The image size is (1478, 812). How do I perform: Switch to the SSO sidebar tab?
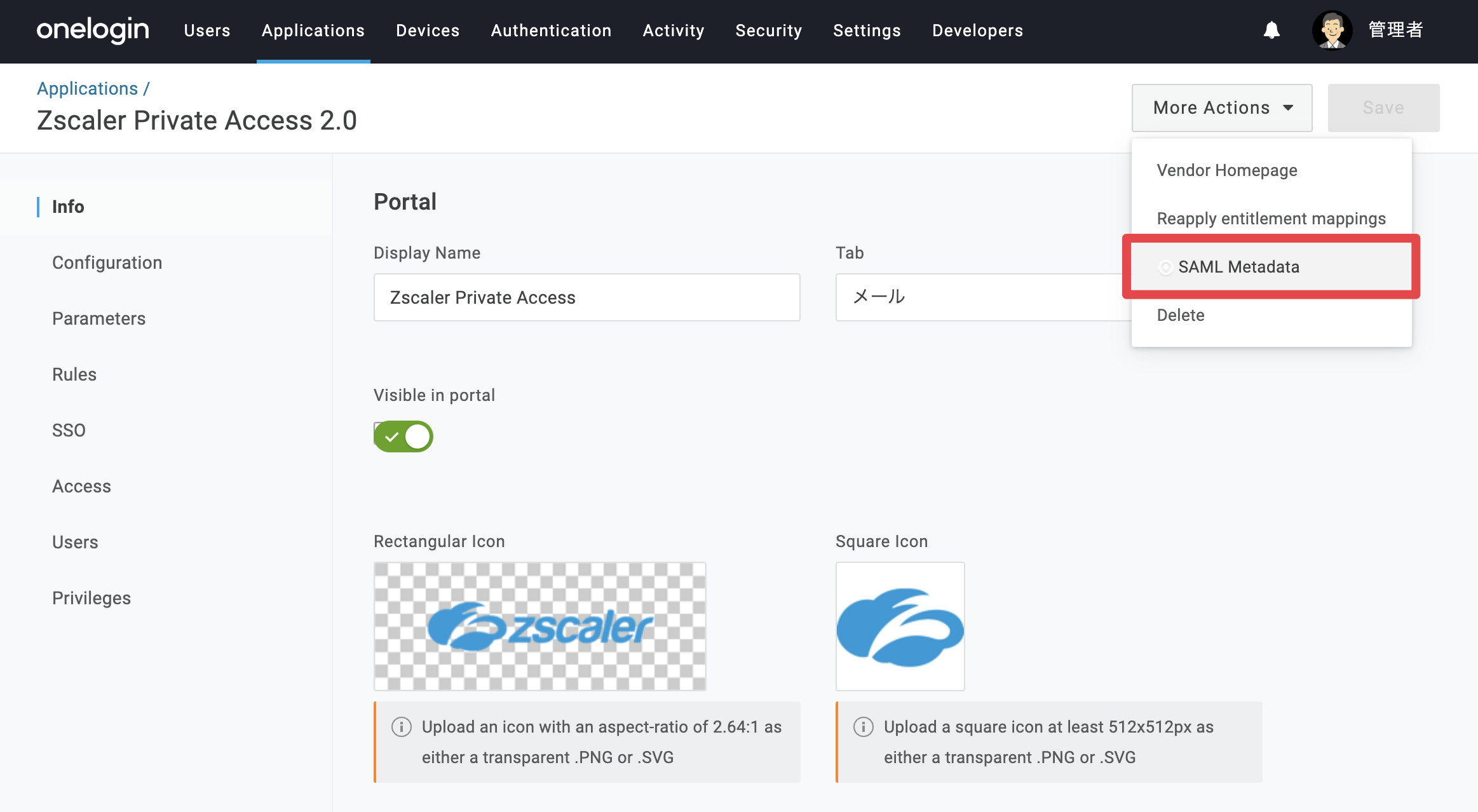(69, 430)
